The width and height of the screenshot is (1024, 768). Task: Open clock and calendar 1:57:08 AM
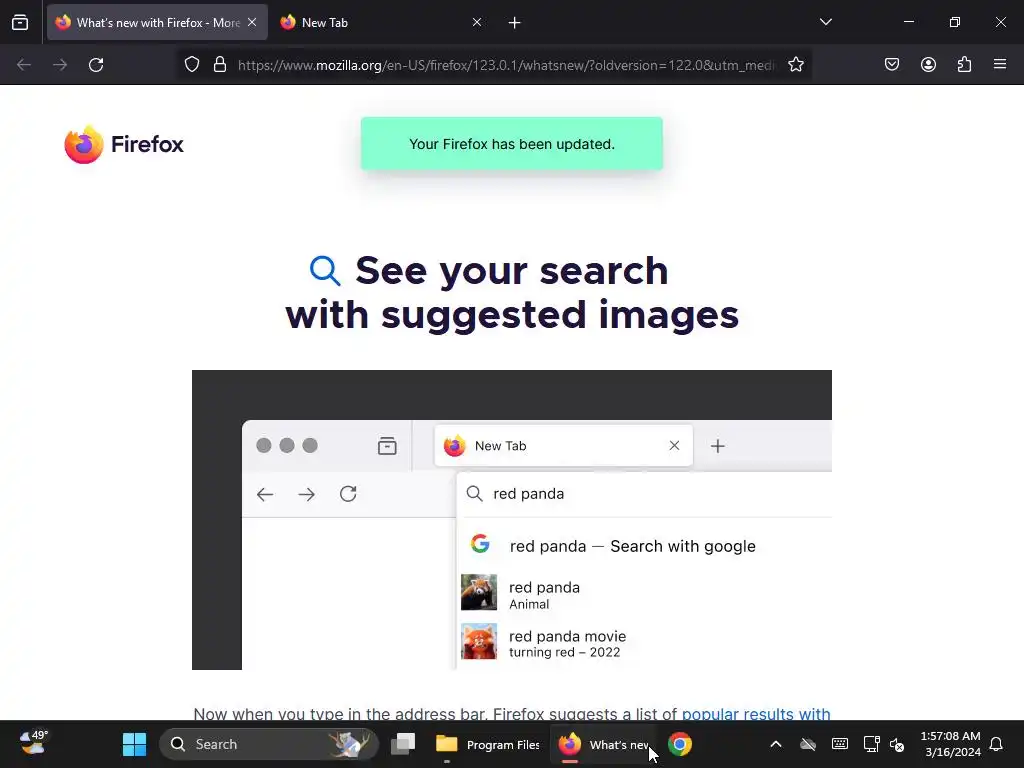coord(950,744)
